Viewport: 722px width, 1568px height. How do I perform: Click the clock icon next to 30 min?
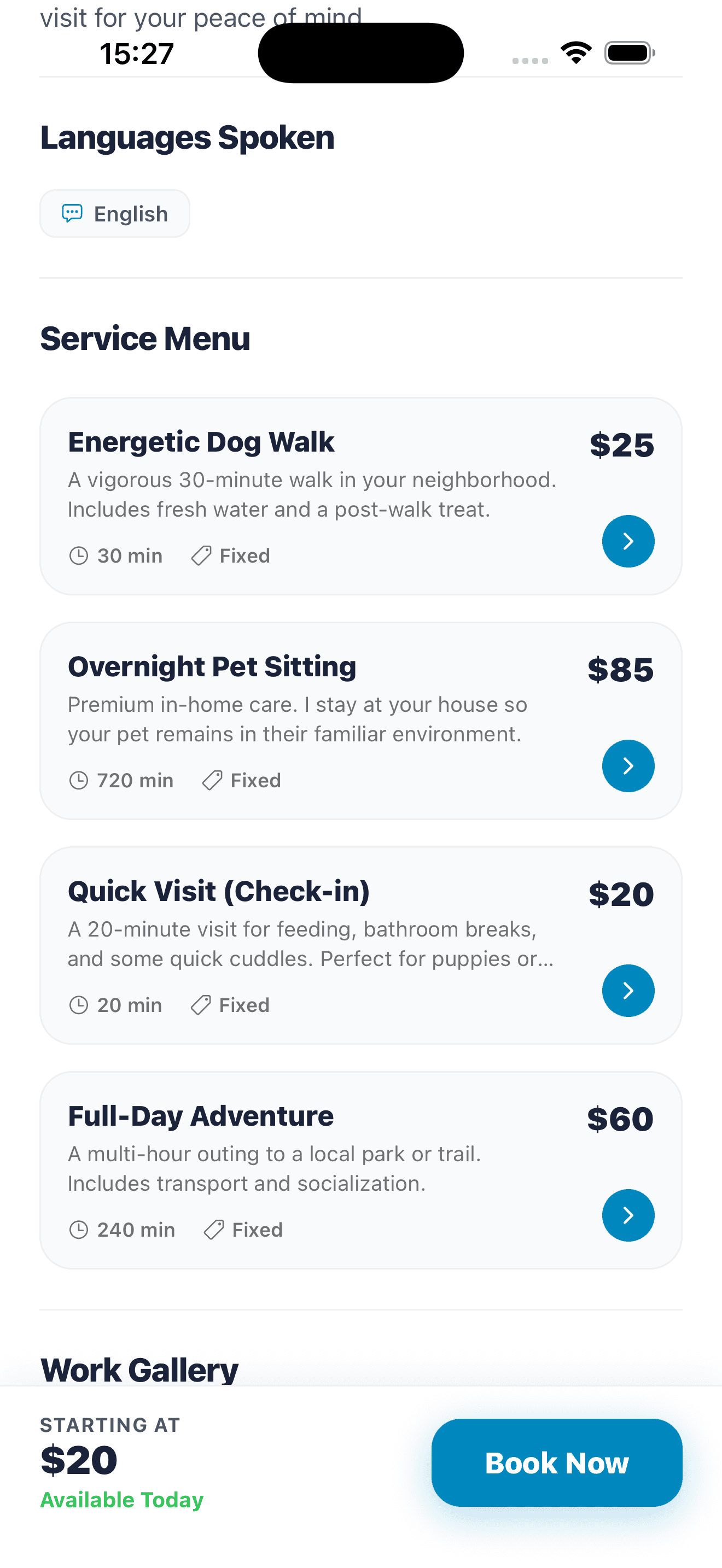(79, 555)
